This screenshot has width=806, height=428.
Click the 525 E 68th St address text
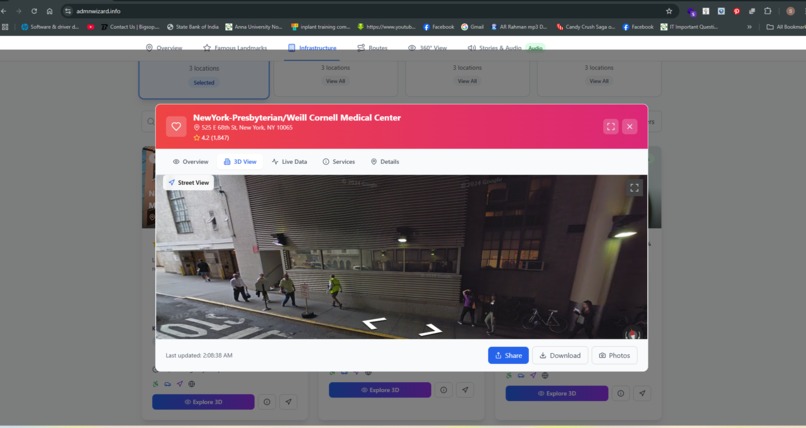(x=247, y=127)
